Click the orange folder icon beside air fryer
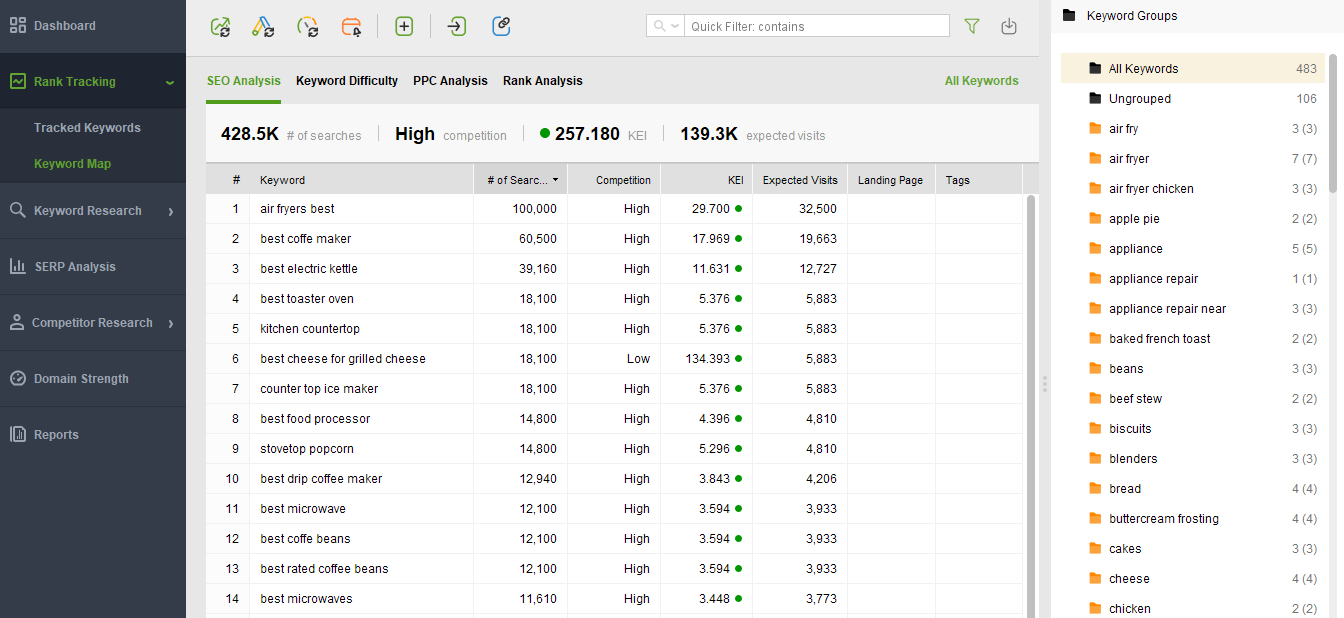 click(1095, 159)
